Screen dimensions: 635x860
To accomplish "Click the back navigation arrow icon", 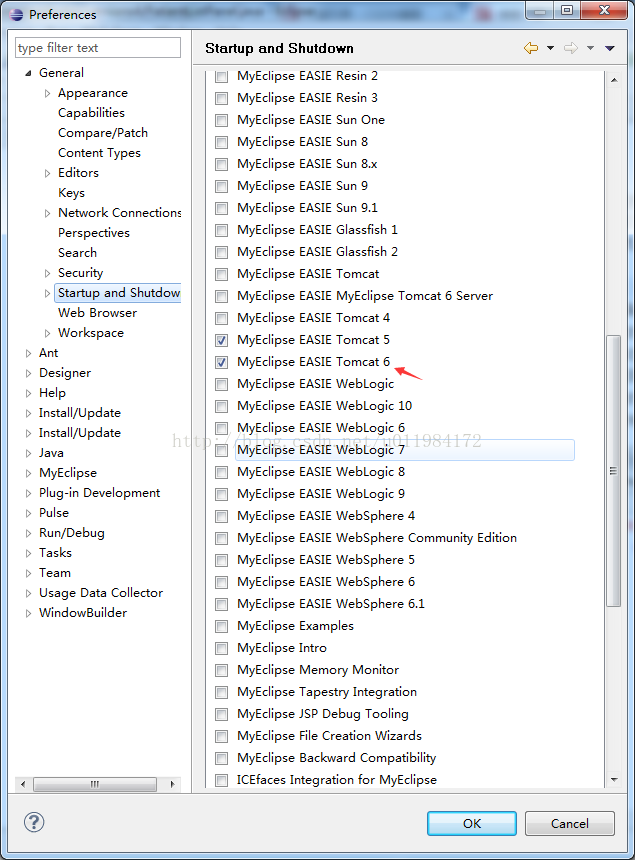I will 531,48.
